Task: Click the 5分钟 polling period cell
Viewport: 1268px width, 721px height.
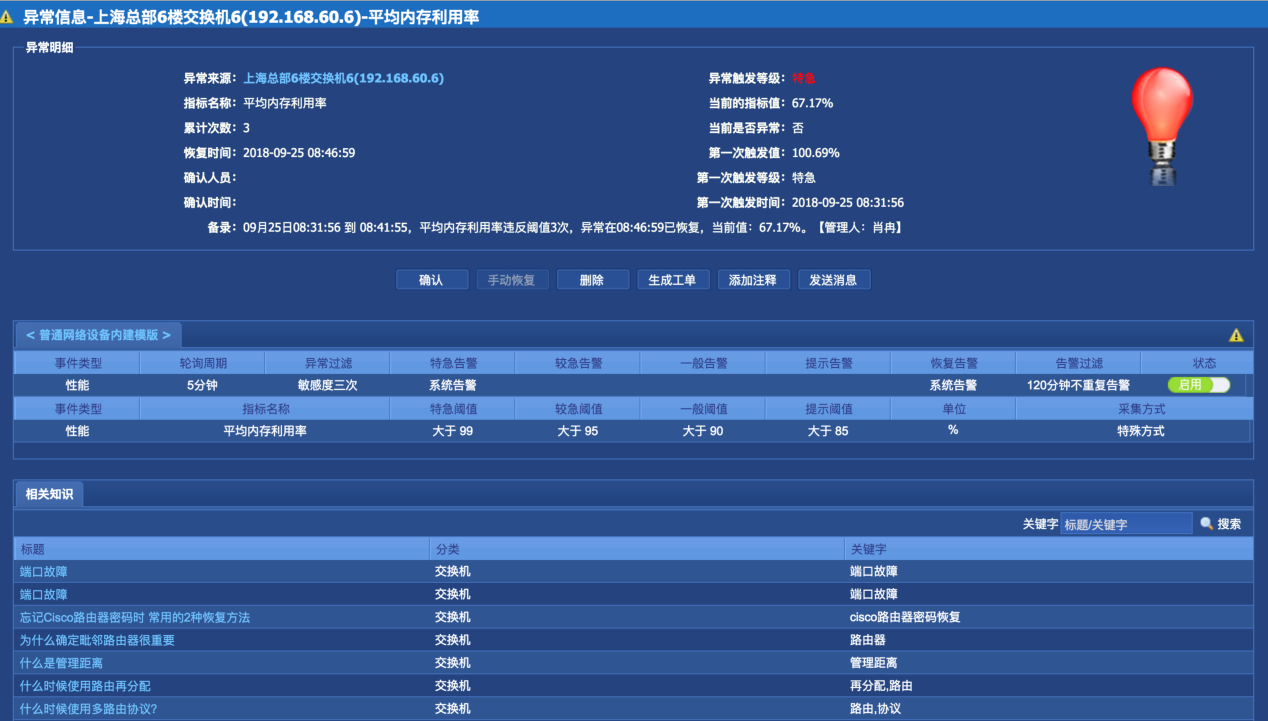Action: 202,385
